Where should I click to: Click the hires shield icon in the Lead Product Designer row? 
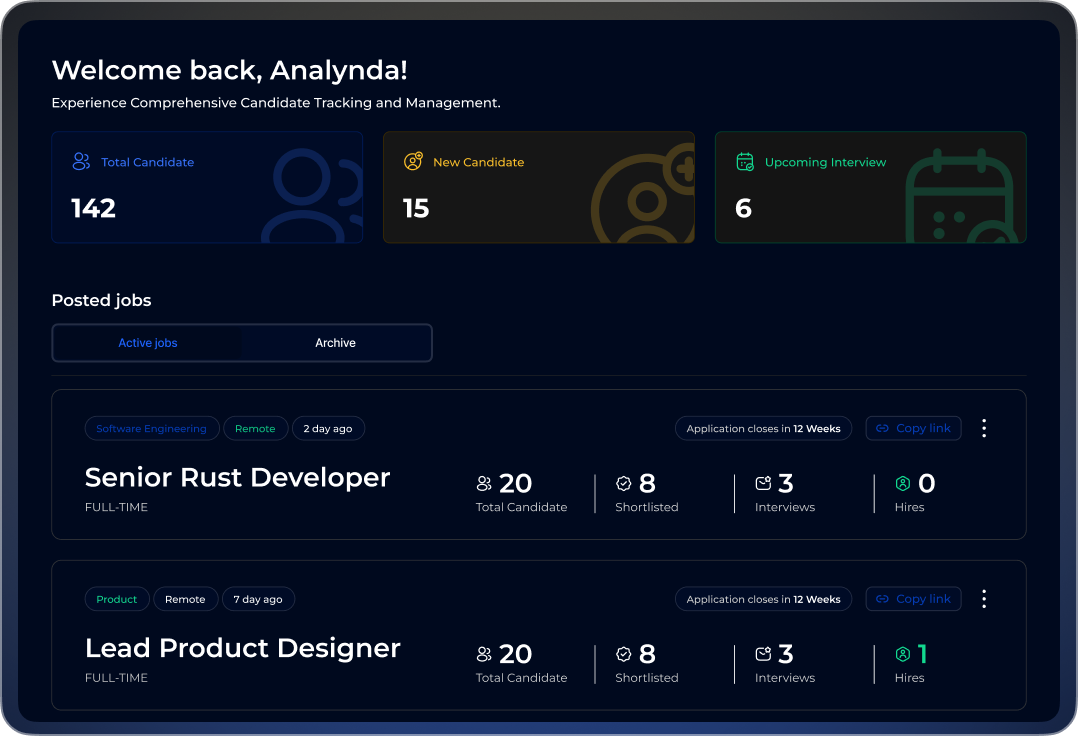(x=903, y=654)
